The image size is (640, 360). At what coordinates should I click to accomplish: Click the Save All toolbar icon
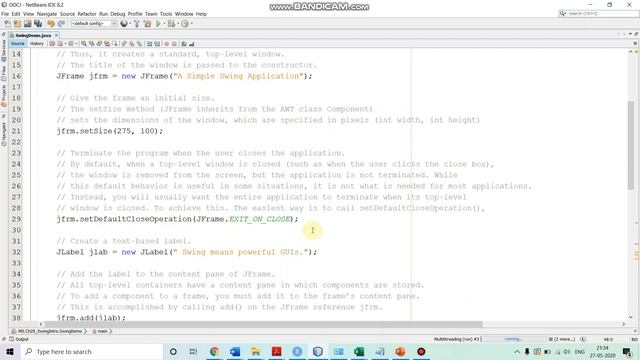pyautogui.click(x=38, y=24)
